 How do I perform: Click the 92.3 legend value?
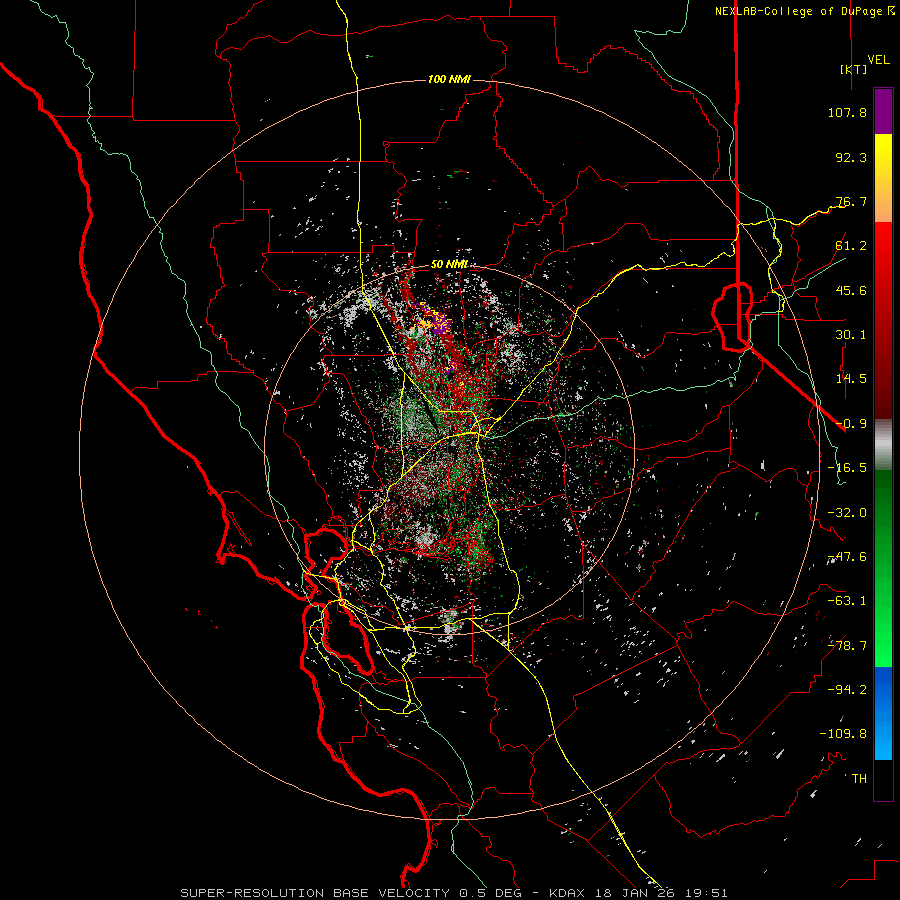851,157
